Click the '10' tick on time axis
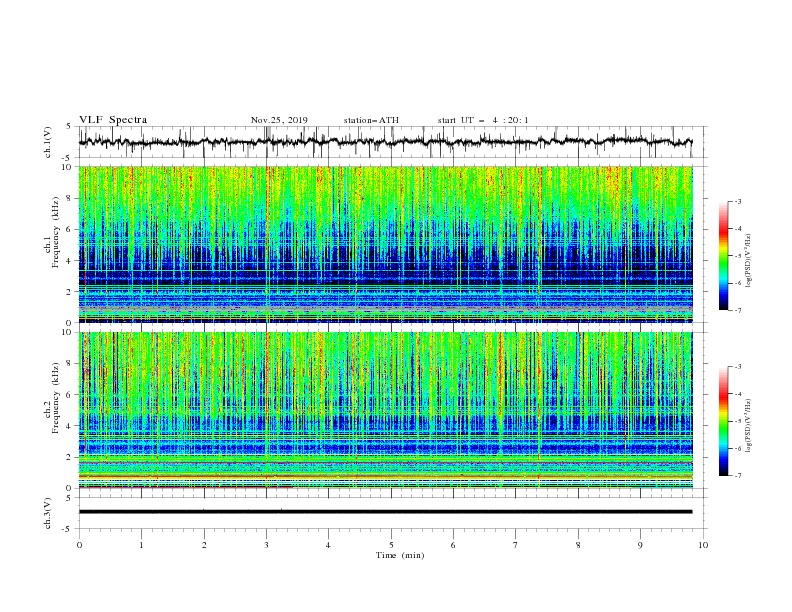The height and width of the screenshot is (612, 792). point(703,545)
